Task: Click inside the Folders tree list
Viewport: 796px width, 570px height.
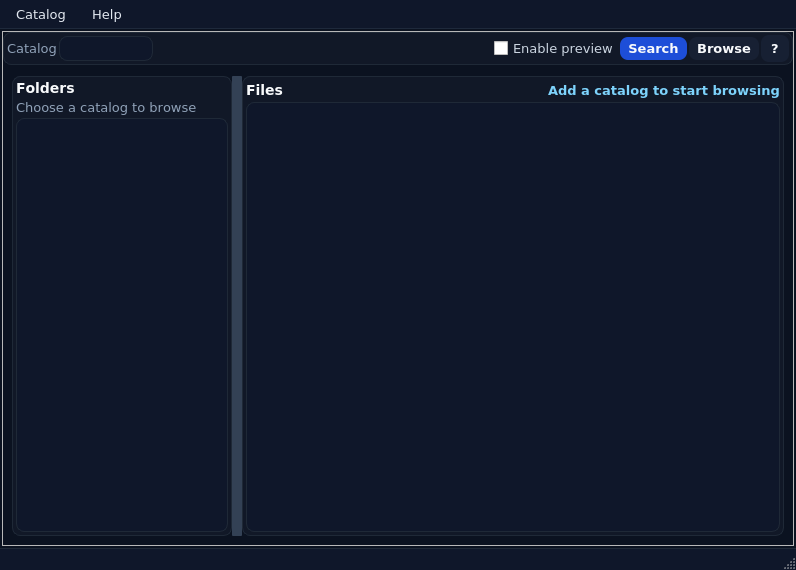Action: (x=122, y=325)
